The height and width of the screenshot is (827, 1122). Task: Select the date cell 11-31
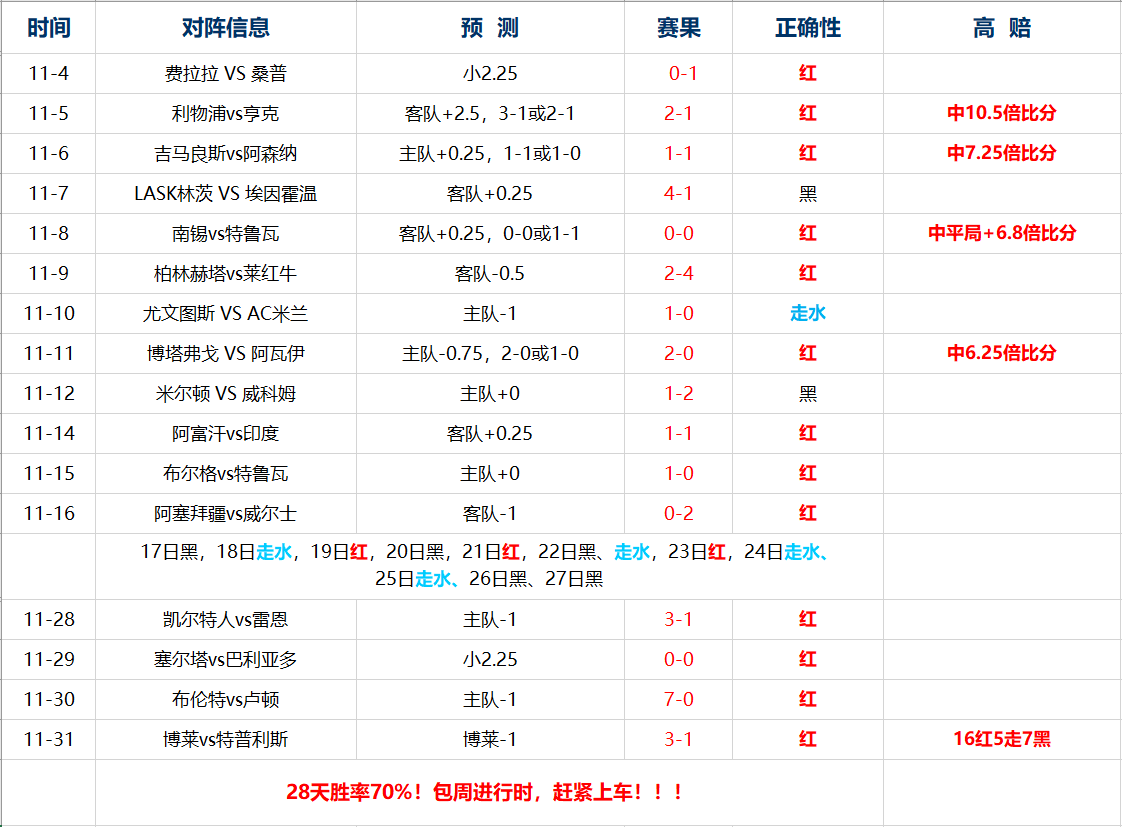click(x=49, y=740)
